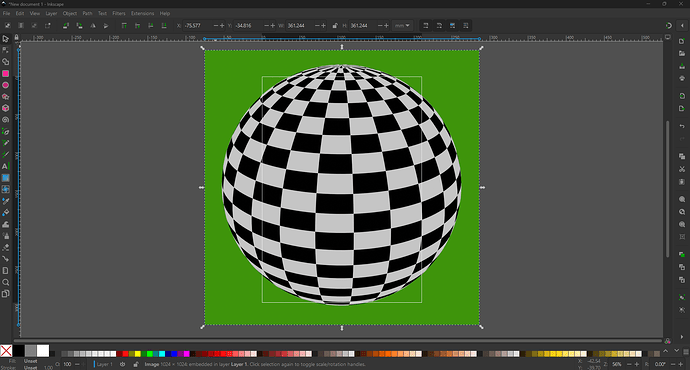Select the Star and polygon tool

click(5, 96)
